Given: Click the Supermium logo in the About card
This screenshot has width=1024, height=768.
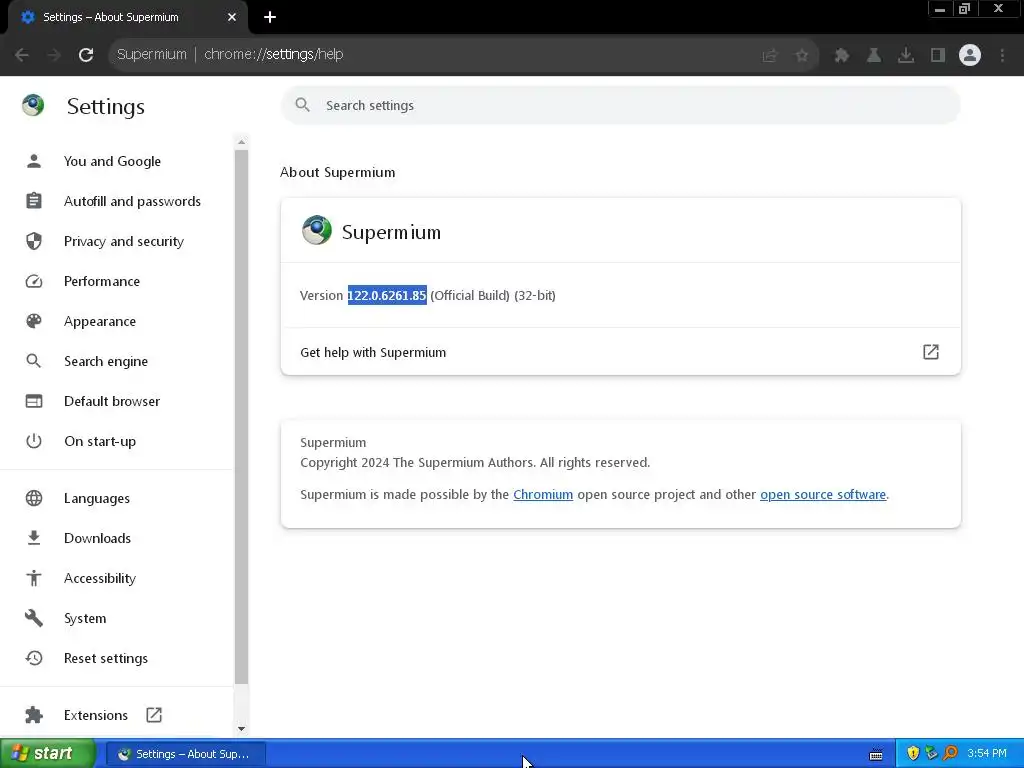Looking at the screenshot, I should click(x=317, y=231).
